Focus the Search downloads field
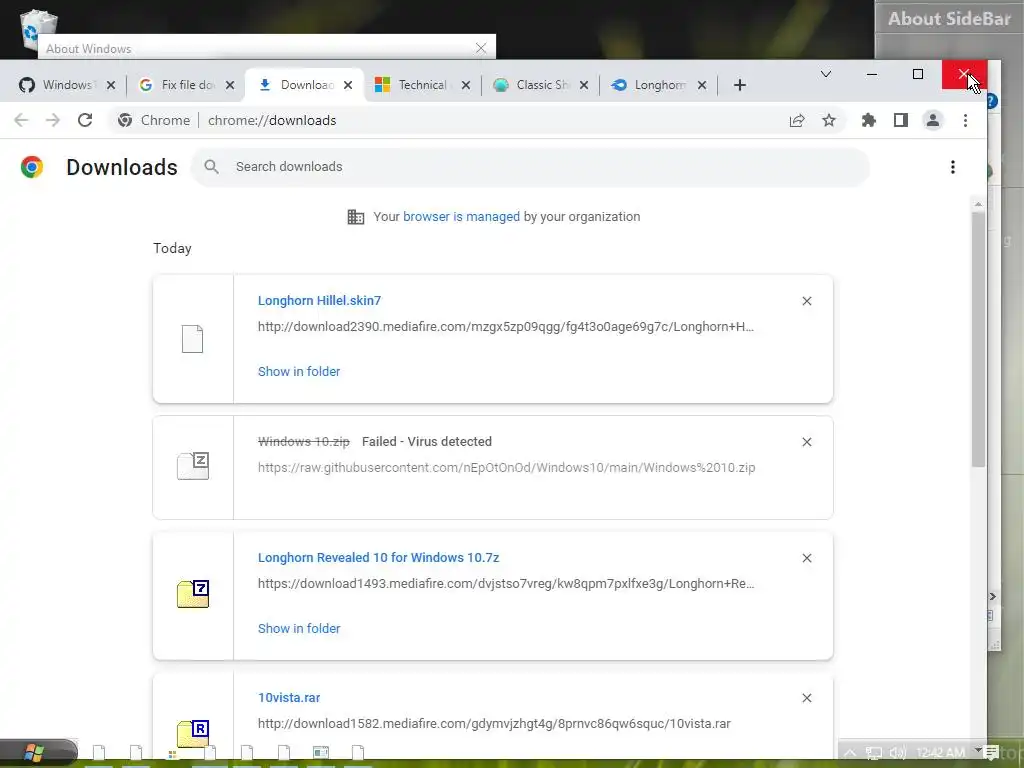The image size is (1024, 768). point(530,167)
